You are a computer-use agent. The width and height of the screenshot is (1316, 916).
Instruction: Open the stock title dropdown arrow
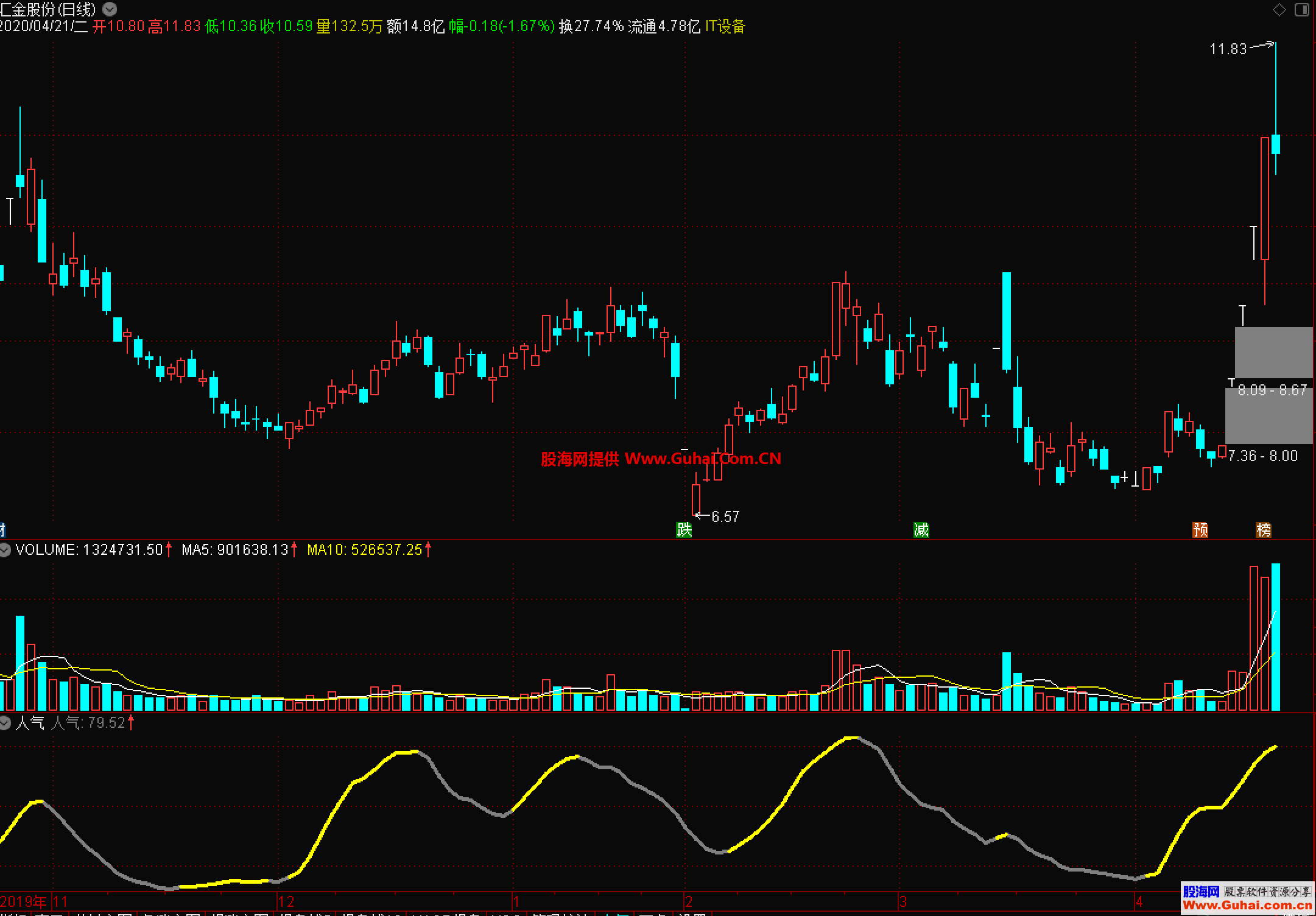click(x=110, y=9)
